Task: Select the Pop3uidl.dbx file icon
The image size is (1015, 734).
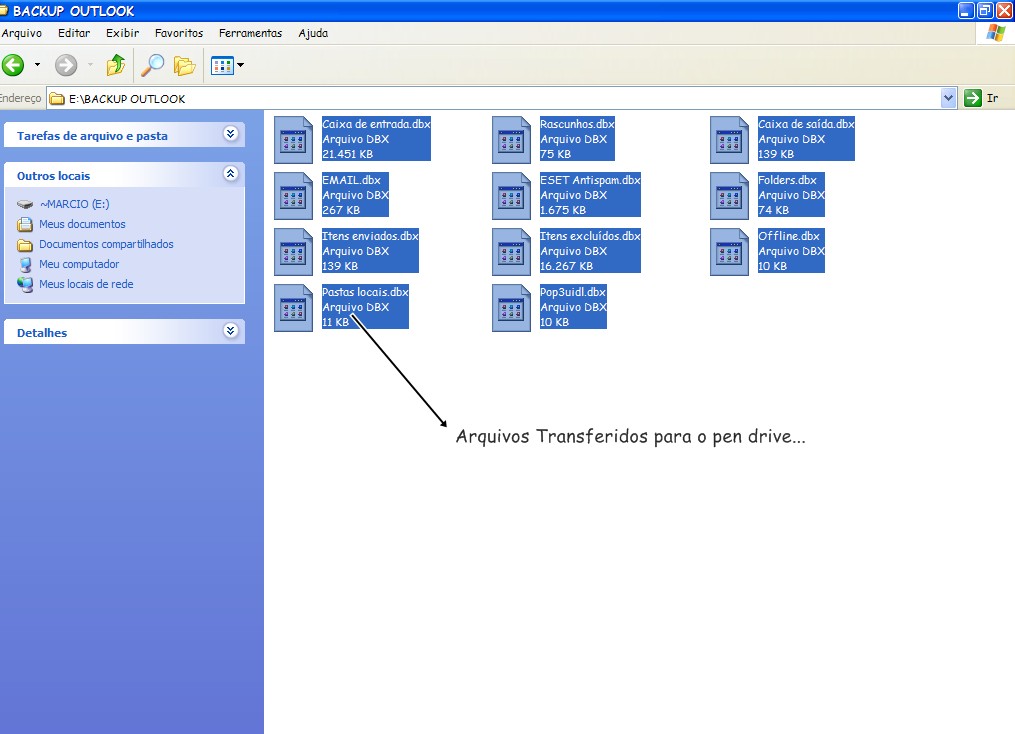Action: pyautogui.click(x=511, y=308)
